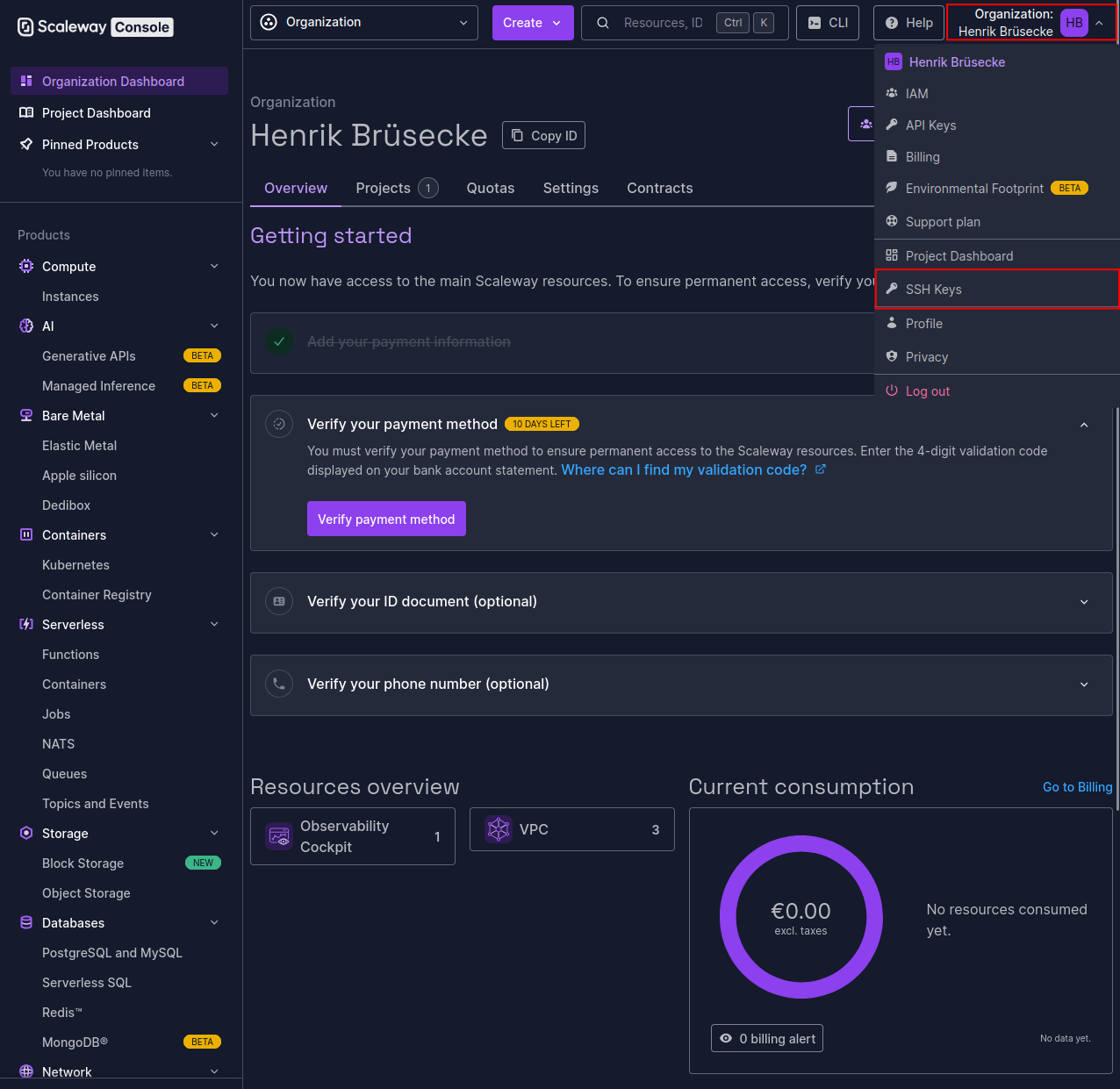Screen dimensions: 1120x1089
Task: Click the Go to Billing link
Action: (x=1077, y=787)
